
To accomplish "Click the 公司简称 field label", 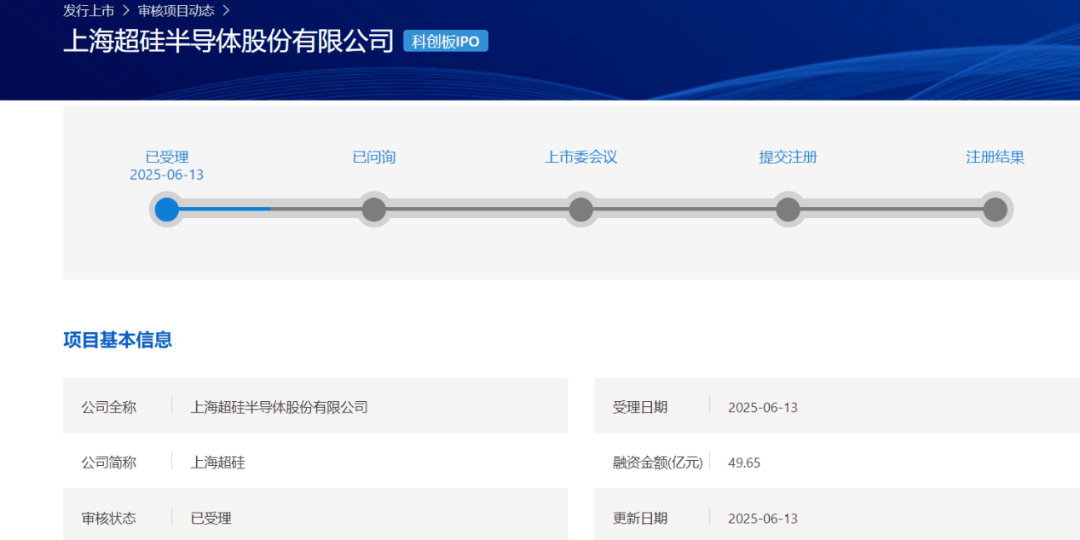I will tap(109, 462).
